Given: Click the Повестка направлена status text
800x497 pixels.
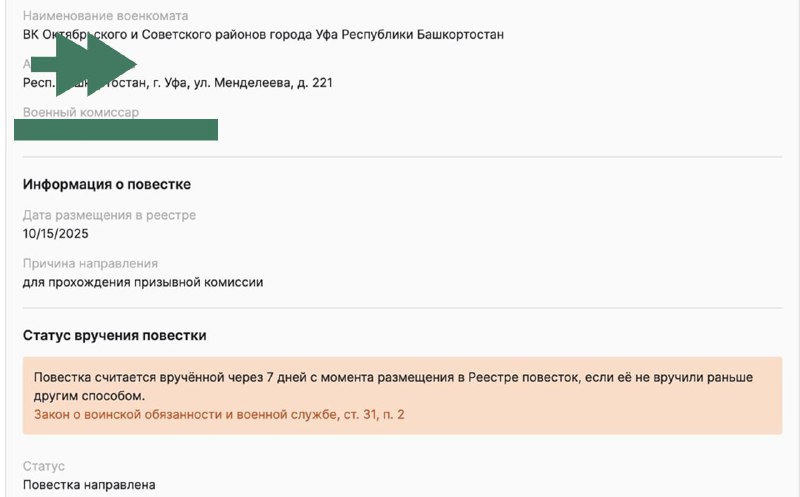Looking at the screenshot, I should click(x=89, y=485).
